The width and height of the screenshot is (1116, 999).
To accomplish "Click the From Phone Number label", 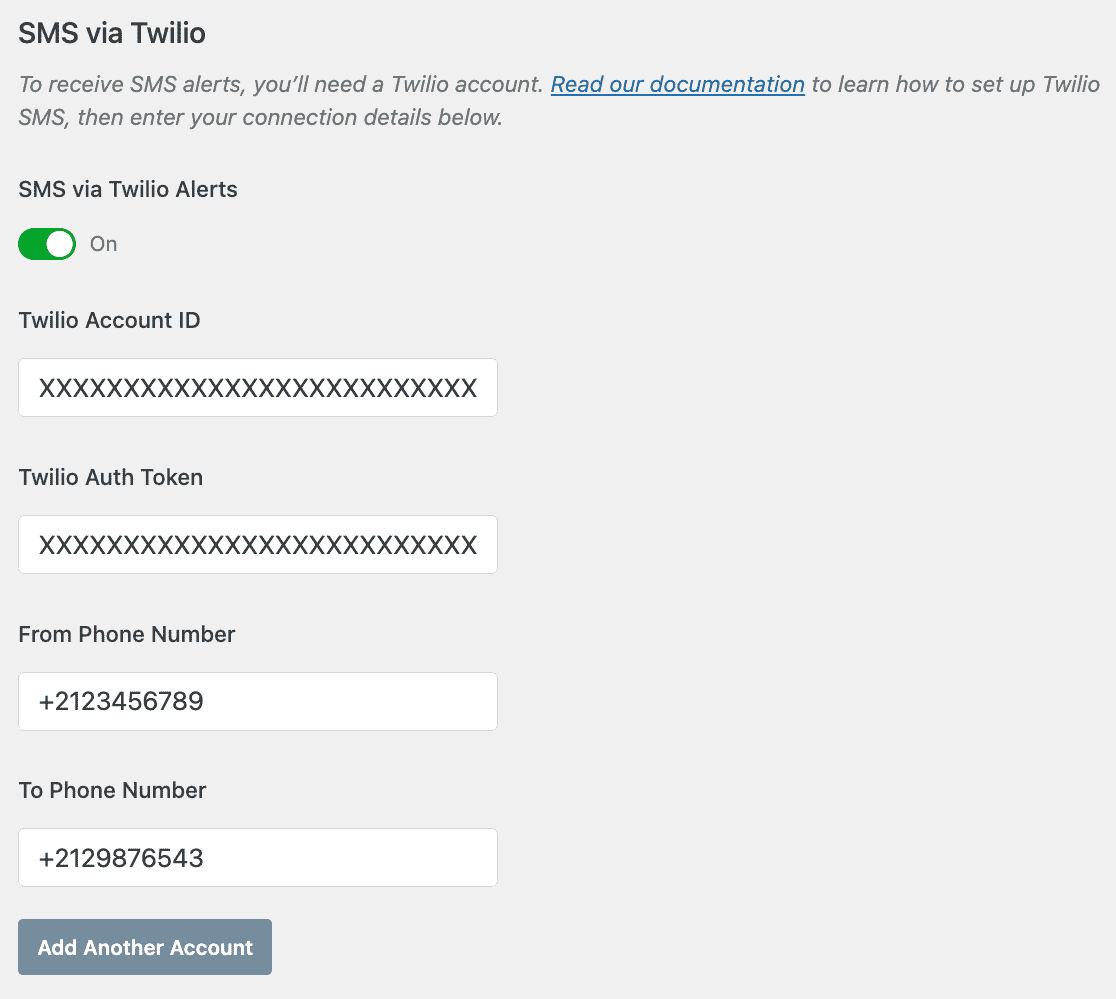I will pos(127,634).
